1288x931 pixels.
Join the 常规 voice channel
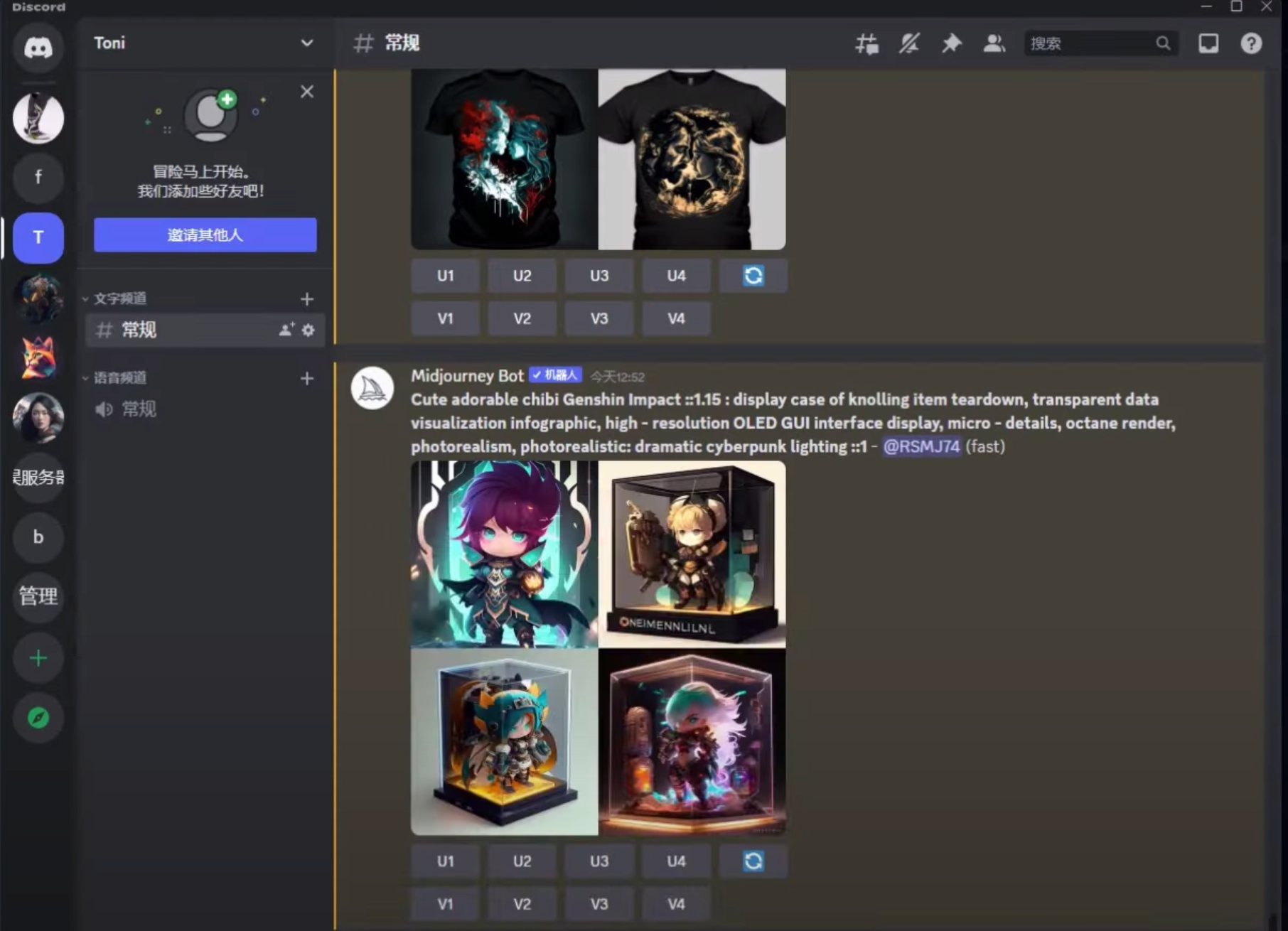205,409
